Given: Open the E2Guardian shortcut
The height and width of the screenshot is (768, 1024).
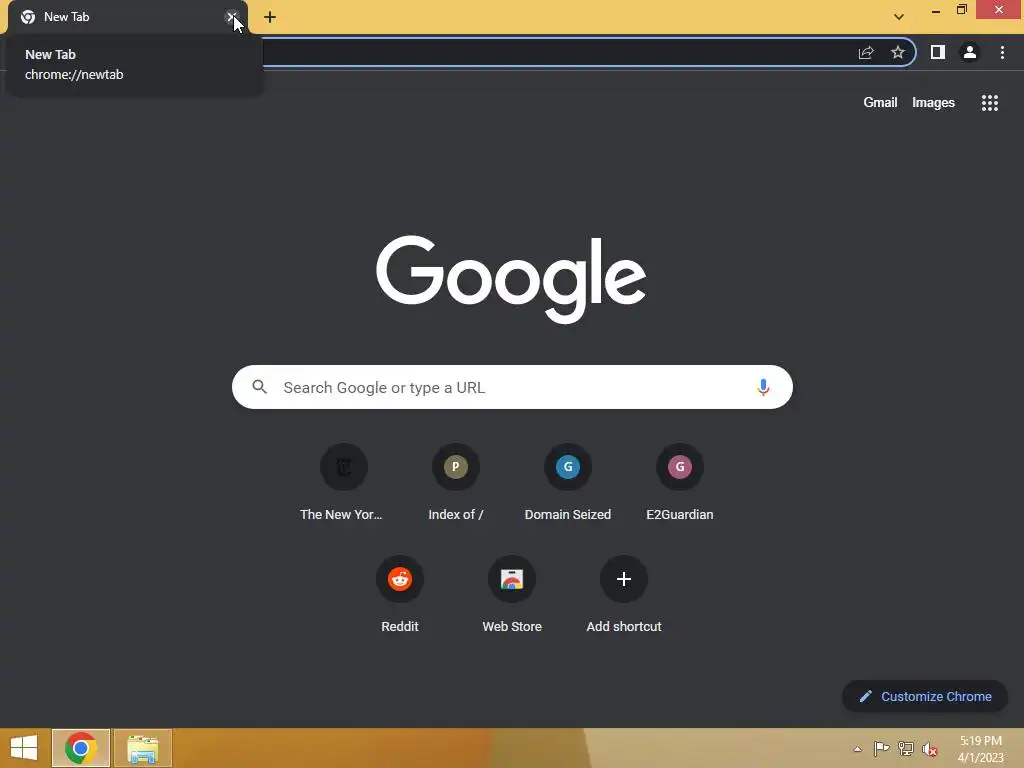Looking at the screenshot, I should (680, 483).
